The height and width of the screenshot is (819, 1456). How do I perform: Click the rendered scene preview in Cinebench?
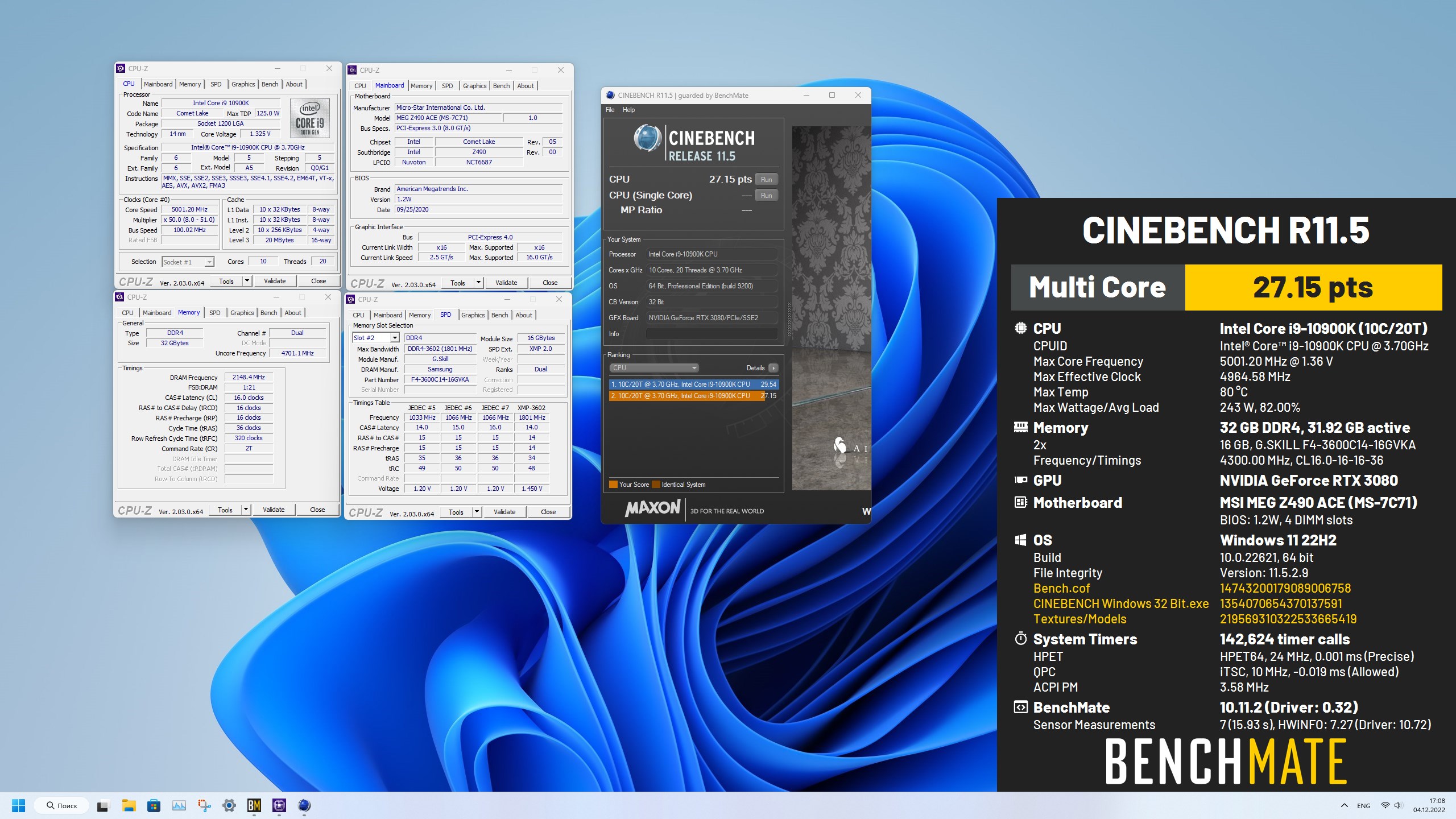coord(832,308)
